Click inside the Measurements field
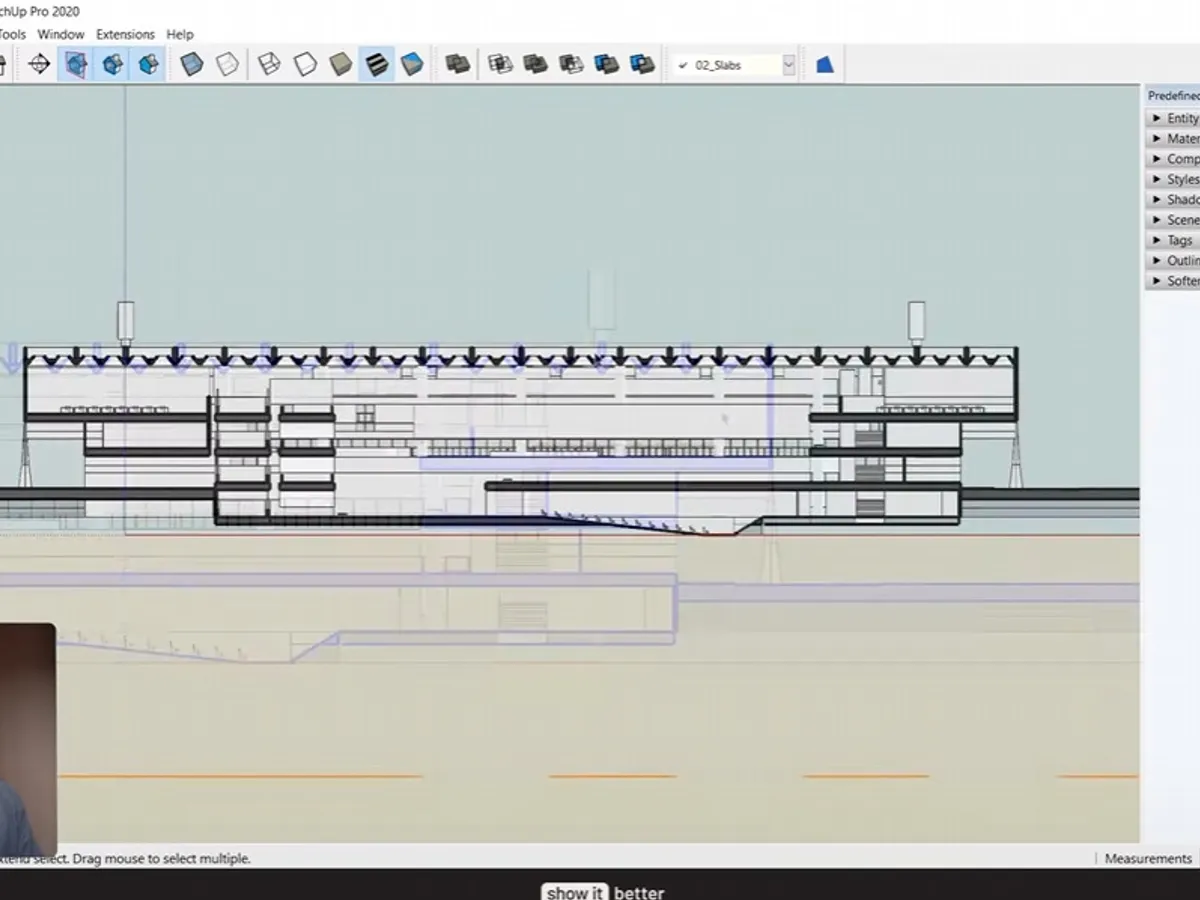Image resolution: width=1200 pixels, height=900 pixels. (x=1148, y=858)
